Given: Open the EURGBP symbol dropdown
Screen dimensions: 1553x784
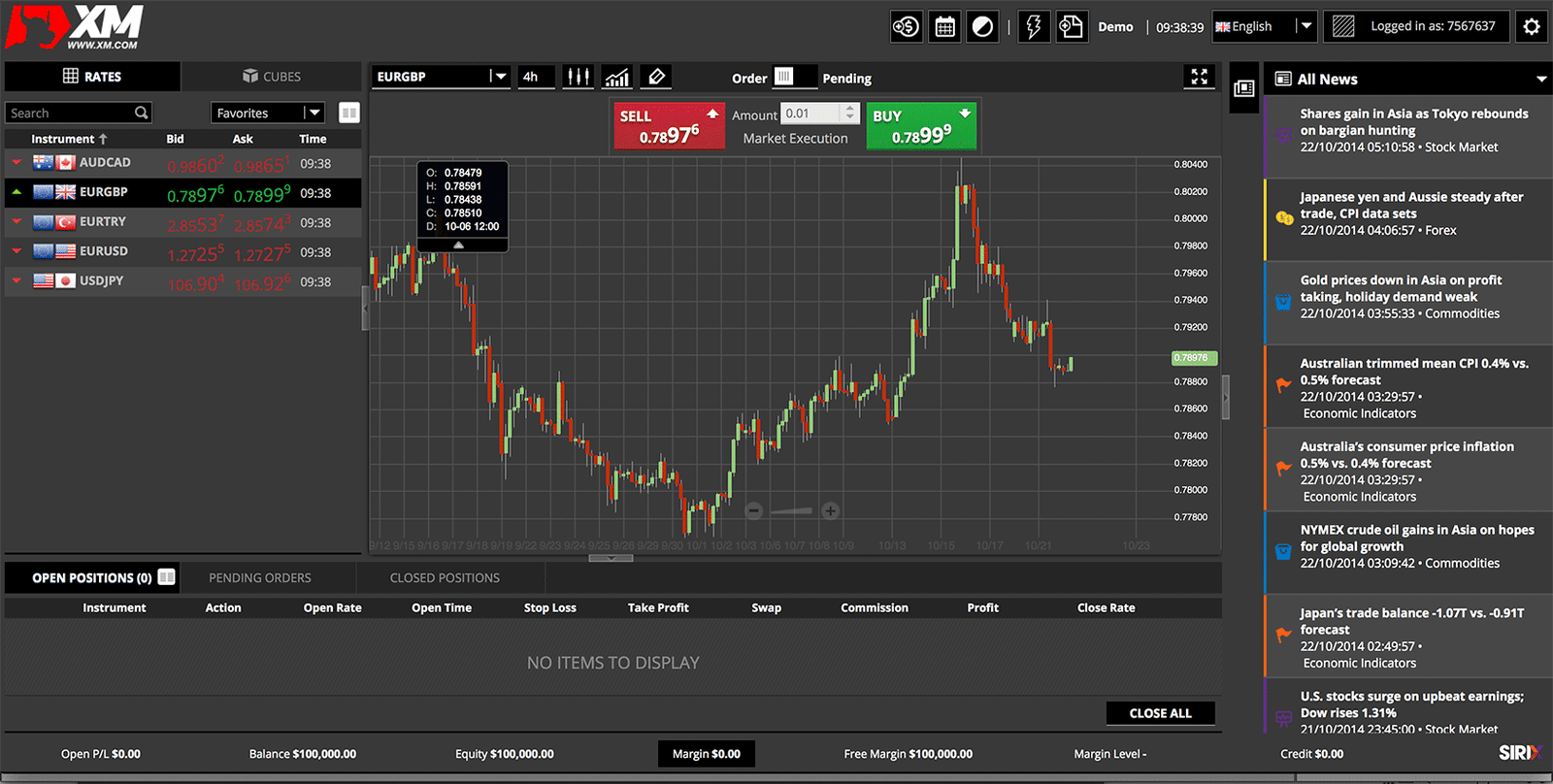Looking at the screenshot, I should click(x=499, y=77).
